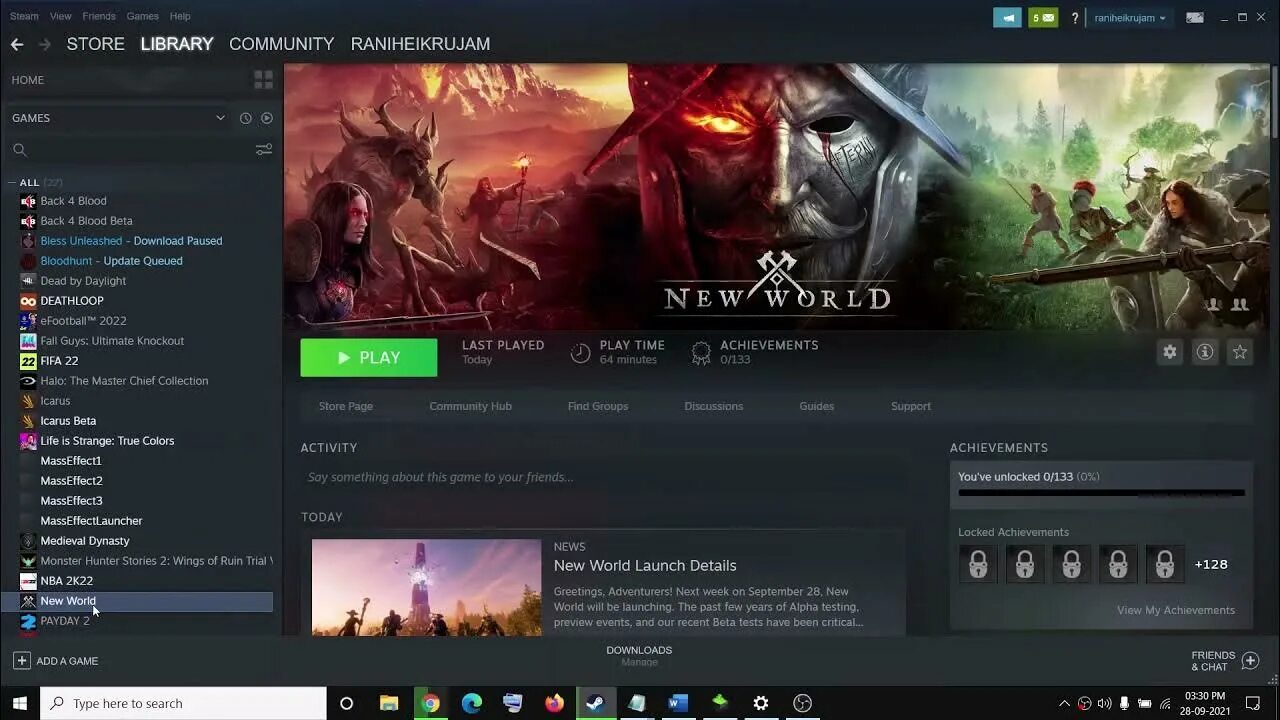Image resolution: width=1280 pixels, height=720 pixels.
Task: Open New World Launch Details news thumbnail
Action: [427, 588]
